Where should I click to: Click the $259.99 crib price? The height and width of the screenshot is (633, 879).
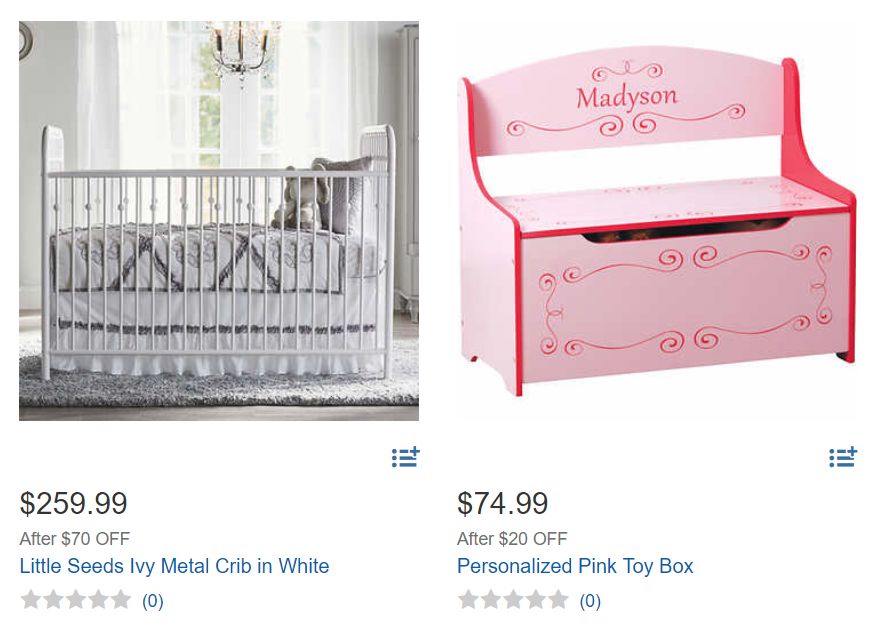73,503
